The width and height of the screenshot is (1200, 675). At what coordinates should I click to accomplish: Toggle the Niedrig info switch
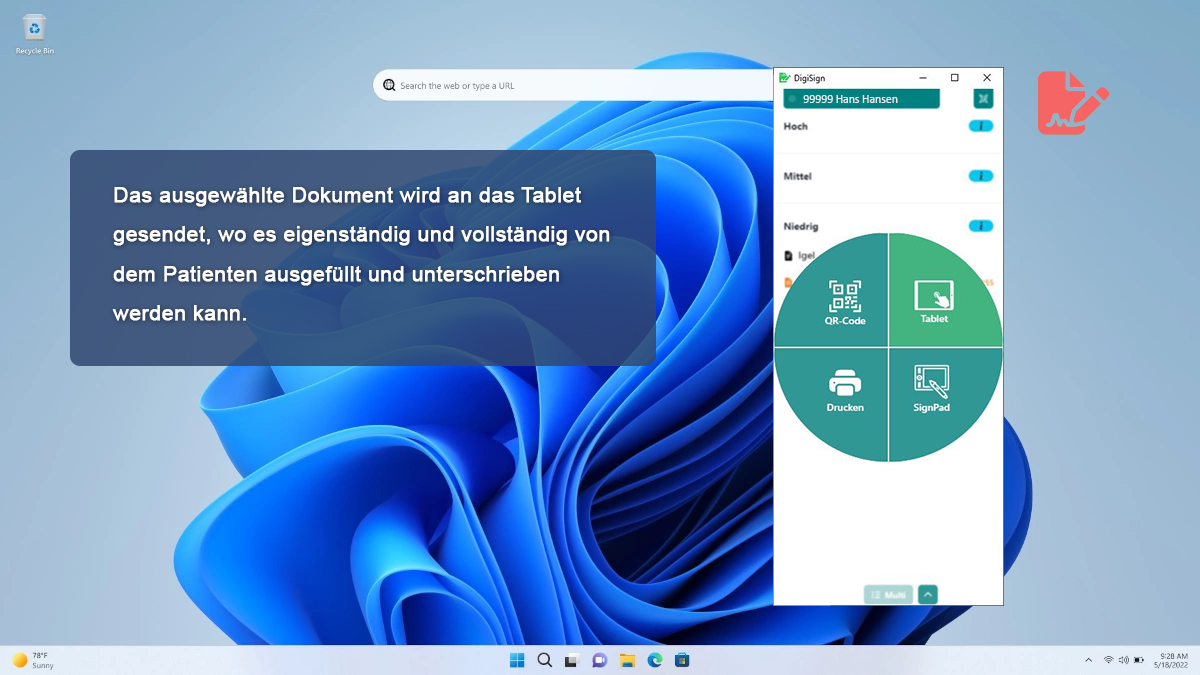click(981, 226)
